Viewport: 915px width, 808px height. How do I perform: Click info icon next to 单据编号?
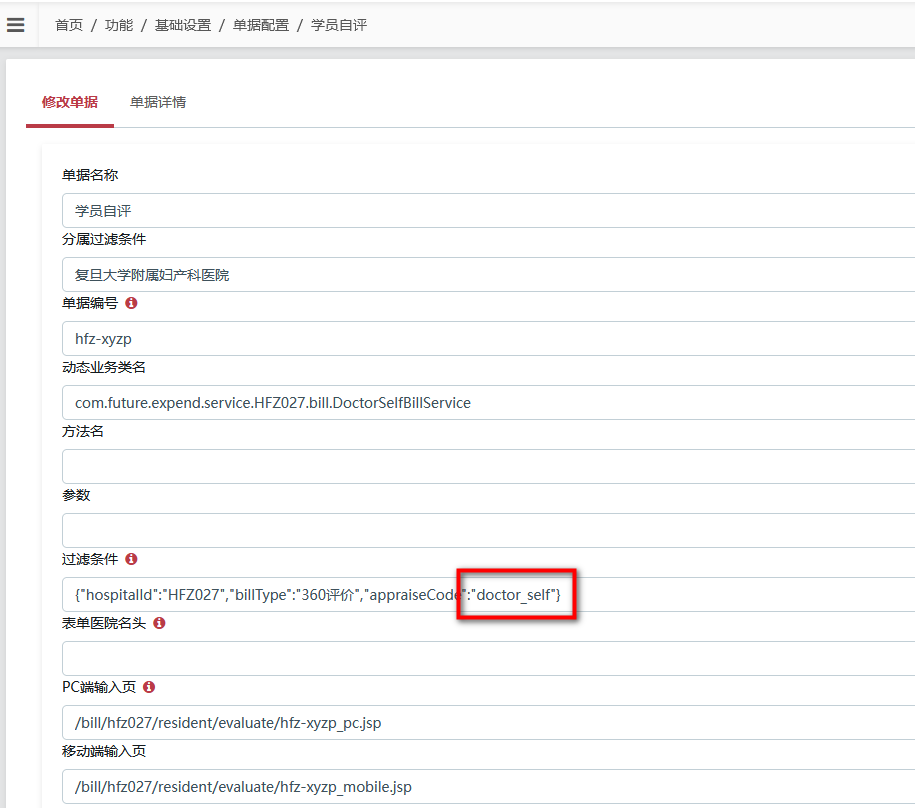point(131,303)
